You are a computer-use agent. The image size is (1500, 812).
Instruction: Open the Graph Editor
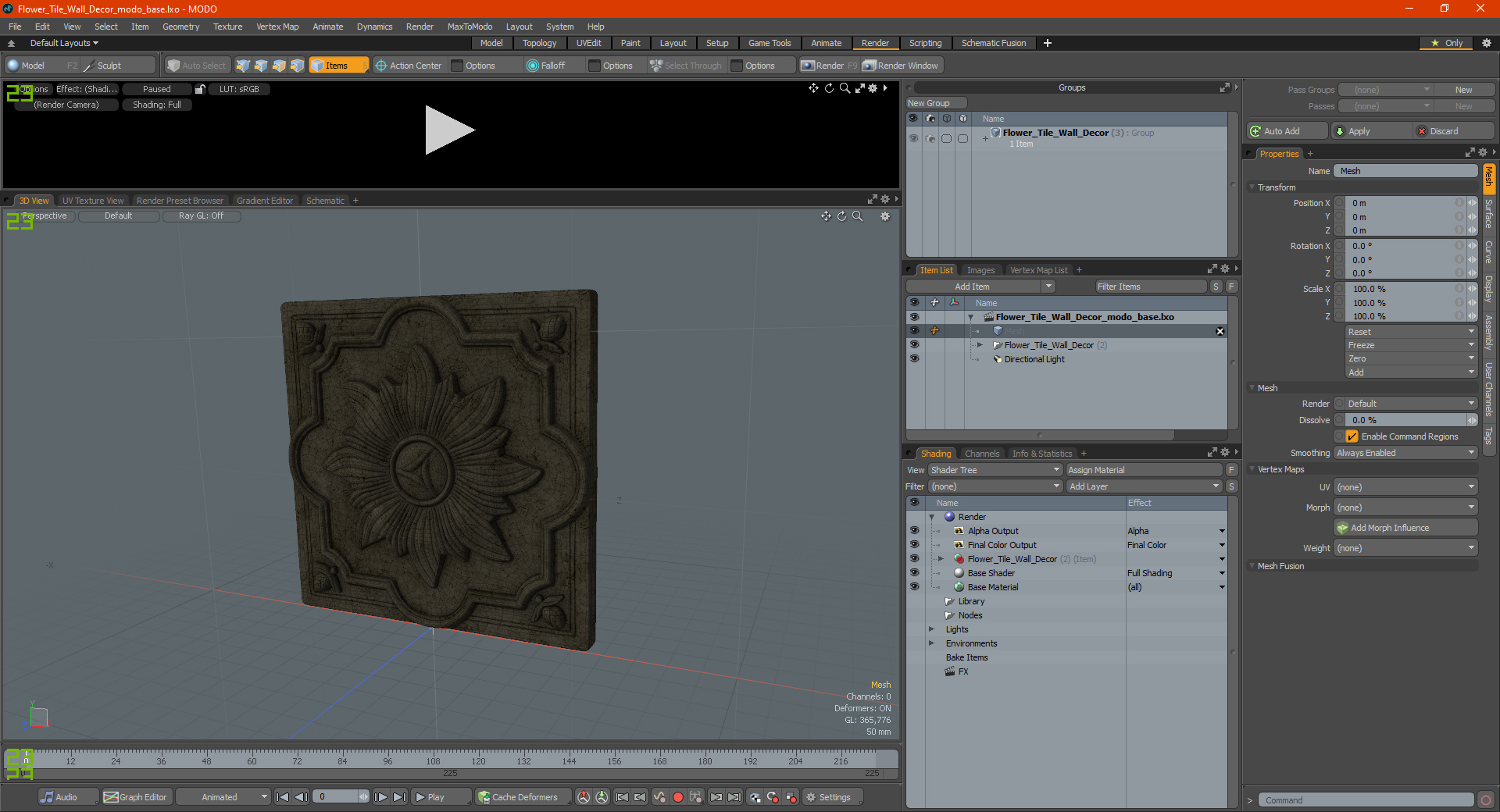(x=136, y=797)
